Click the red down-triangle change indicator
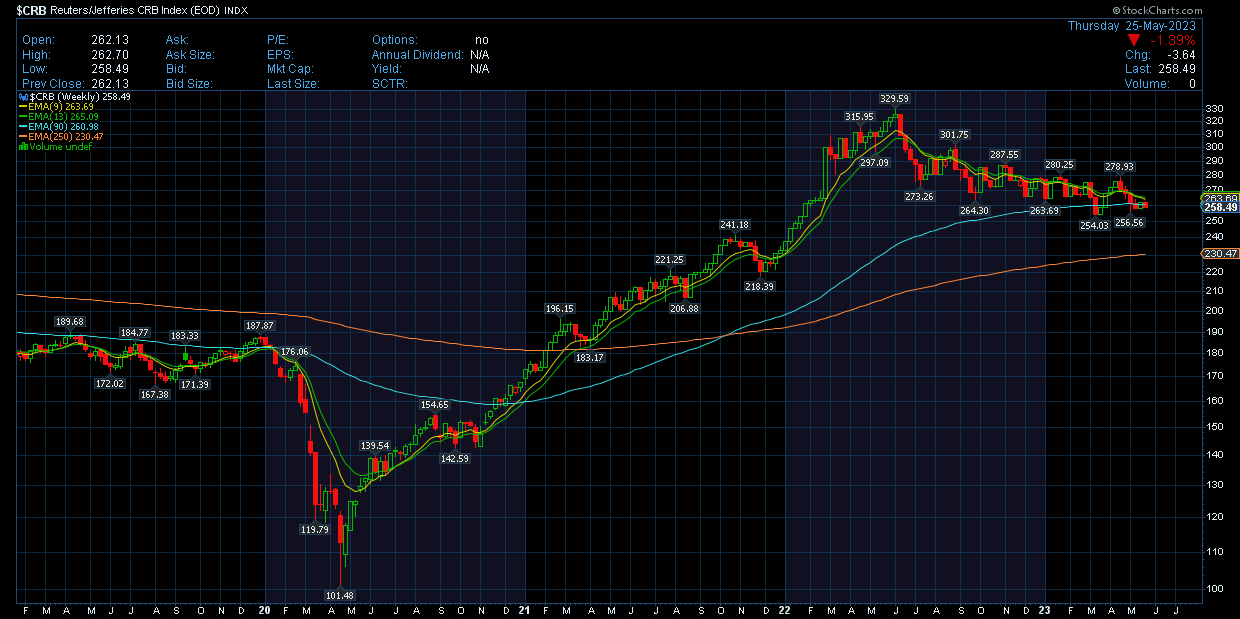The height and width of the screenshot is (619, 1240). (x=1133, y=40)
